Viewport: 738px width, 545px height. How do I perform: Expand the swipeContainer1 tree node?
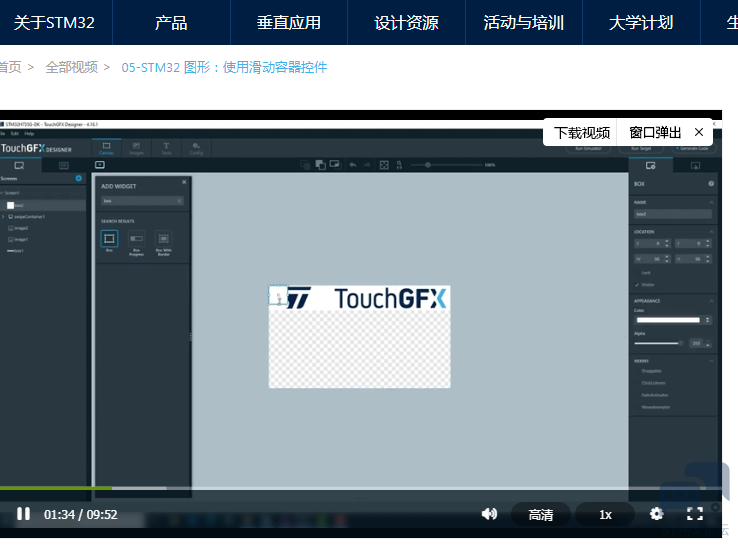click(x=3, y=216)
